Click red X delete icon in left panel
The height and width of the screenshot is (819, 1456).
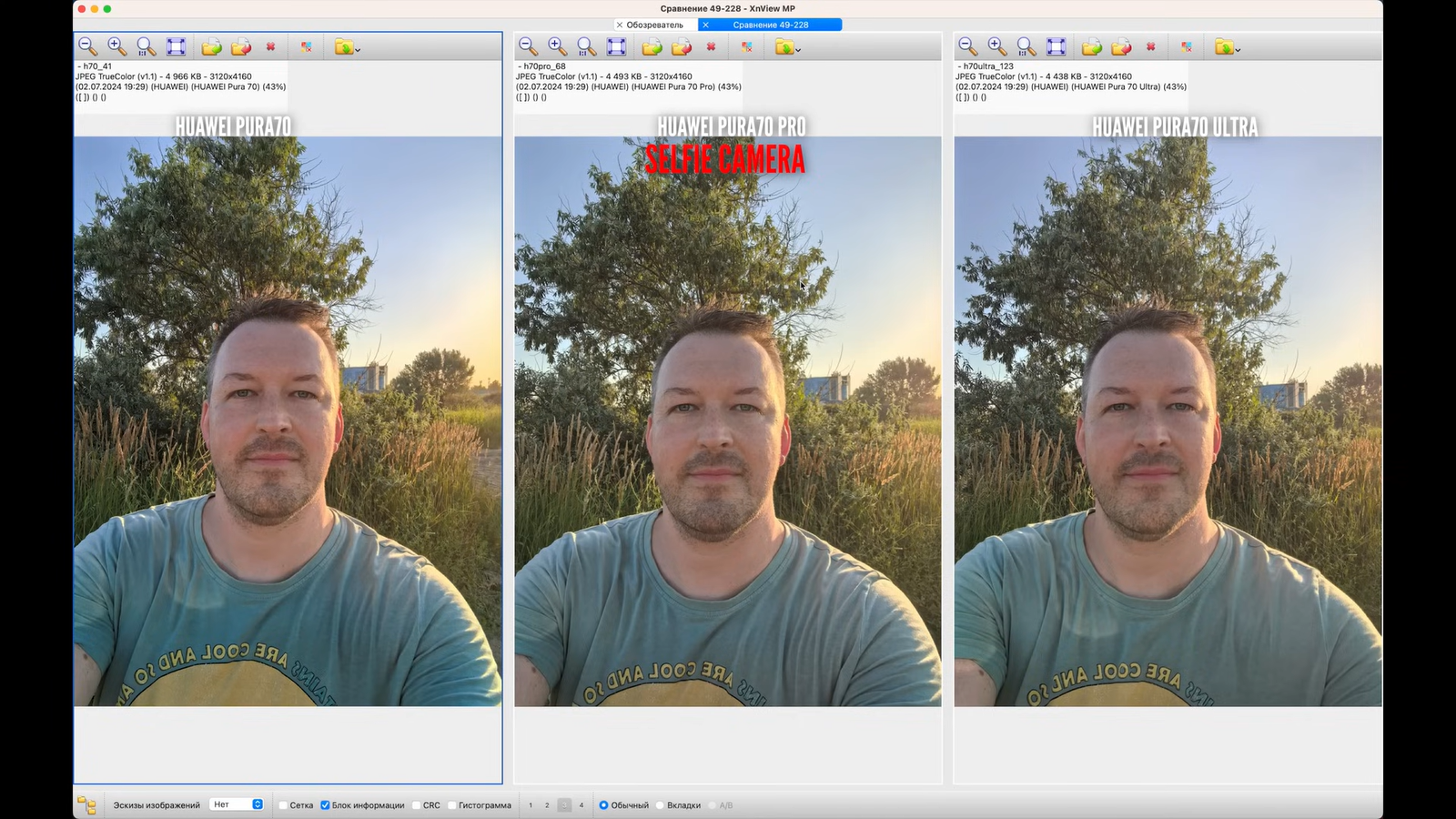click(x=270, y=46)
